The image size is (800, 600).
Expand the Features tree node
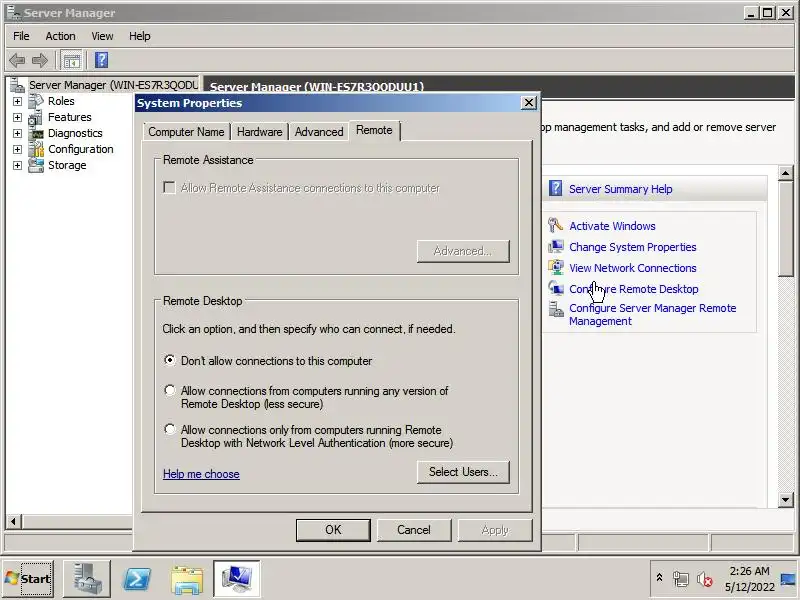click(x=17, y=117)
